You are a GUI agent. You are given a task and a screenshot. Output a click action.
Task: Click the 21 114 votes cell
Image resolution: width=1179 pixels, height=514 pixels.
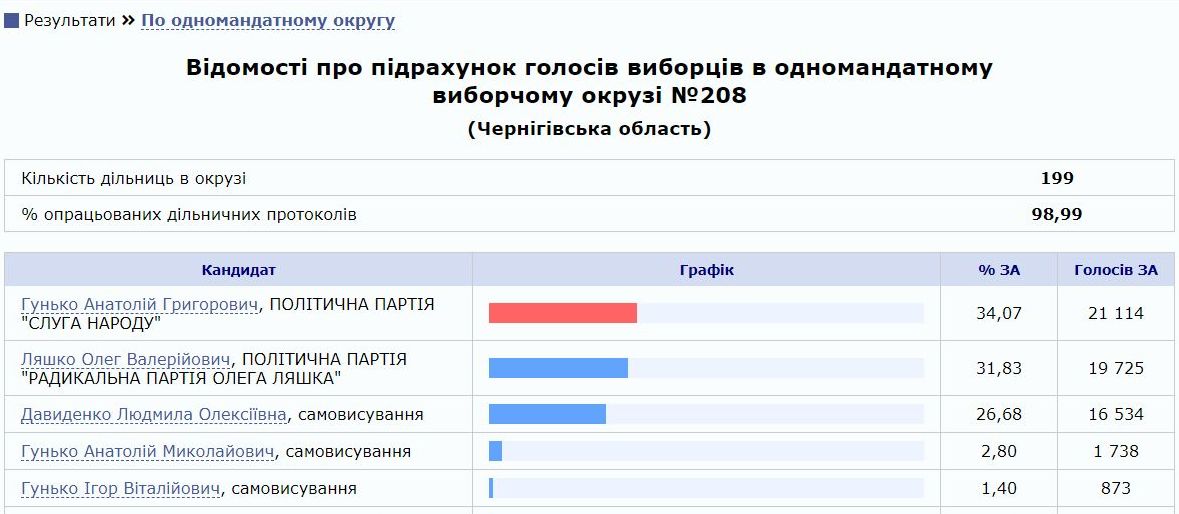(1115, 313)
